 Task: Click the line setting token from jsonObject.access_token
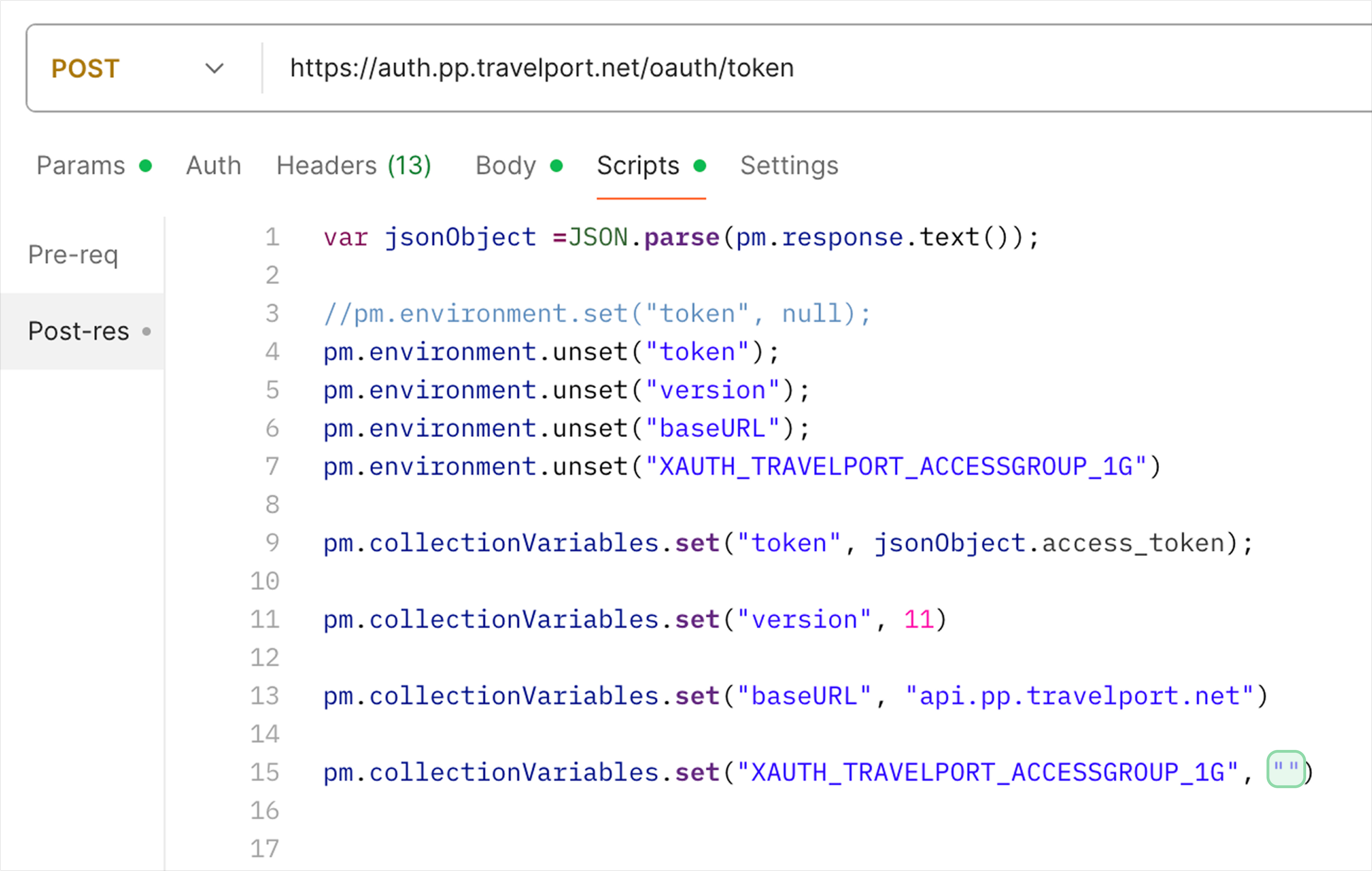pos(788,543)
